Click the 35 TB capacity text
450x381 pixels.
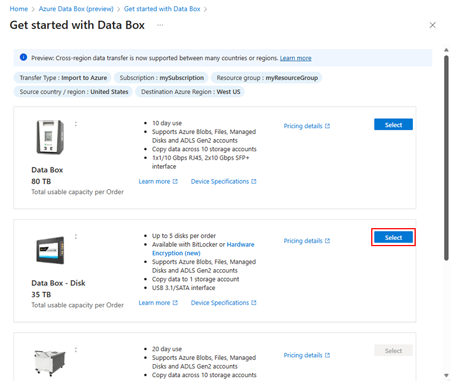click(41, 295)
